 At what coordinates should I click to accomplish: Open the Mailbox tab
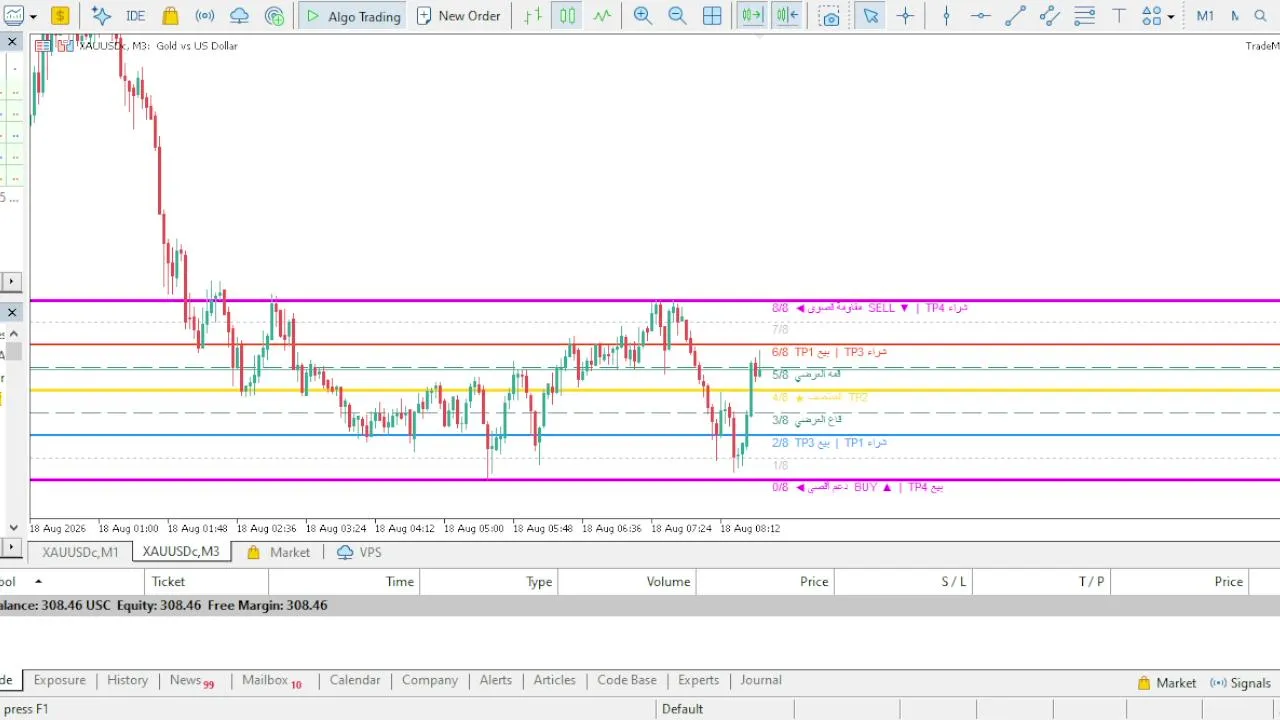coord(271,681)
